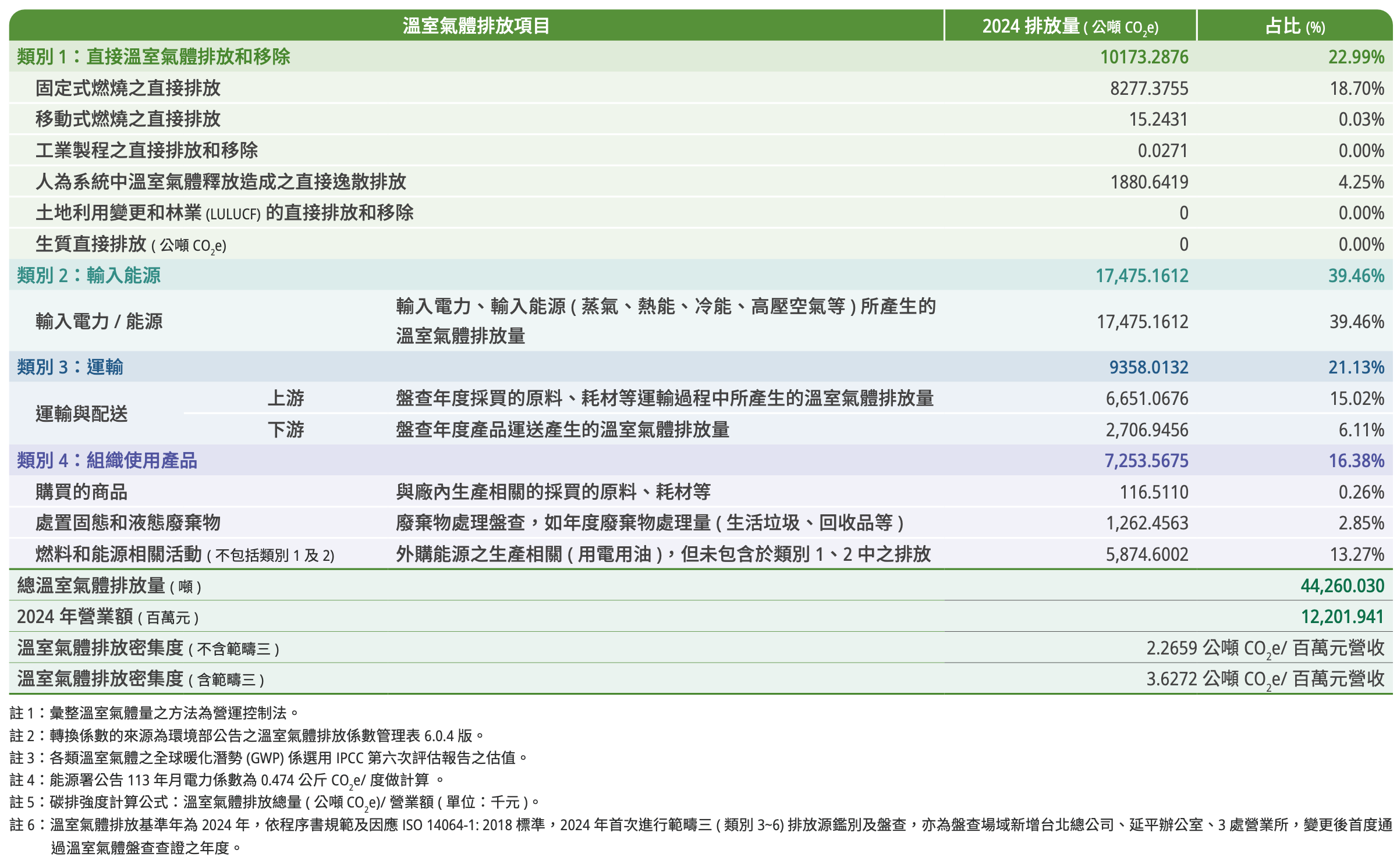1397x868 pixels.
Task: Click the 2024 排放量 column header
Action: pos(1070,26)
